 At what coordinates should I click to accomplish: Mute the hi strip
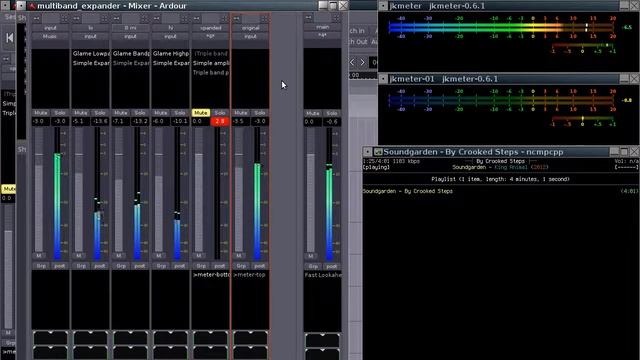160,113
